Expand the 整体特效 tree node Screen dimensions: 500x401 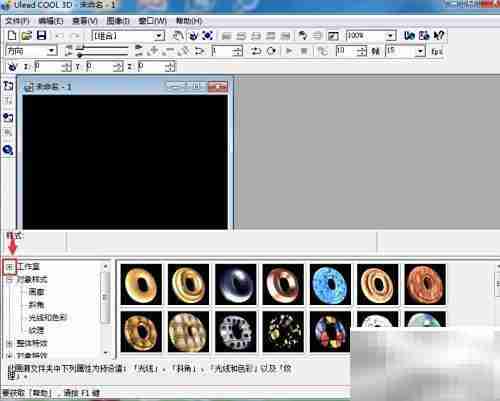[x=10, y=343]
